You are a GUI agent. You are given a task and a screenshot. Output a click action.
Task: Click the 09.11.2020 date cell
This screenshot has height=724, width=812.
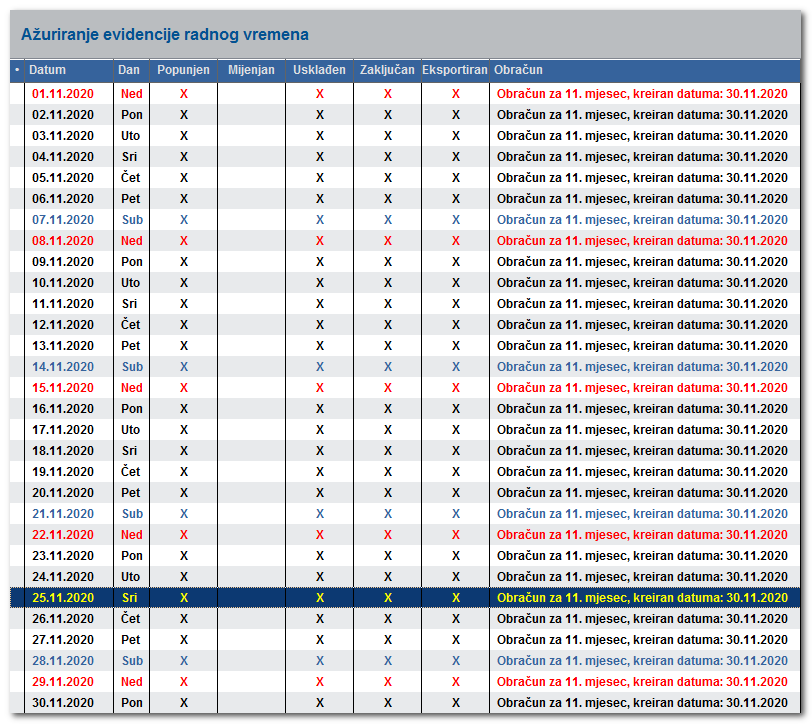(63, 262)
